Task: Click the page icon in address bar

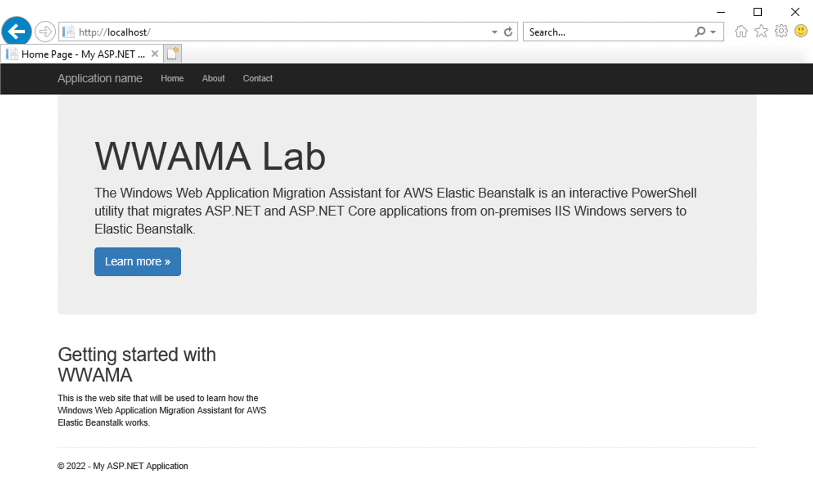Action: coord(68,32)
